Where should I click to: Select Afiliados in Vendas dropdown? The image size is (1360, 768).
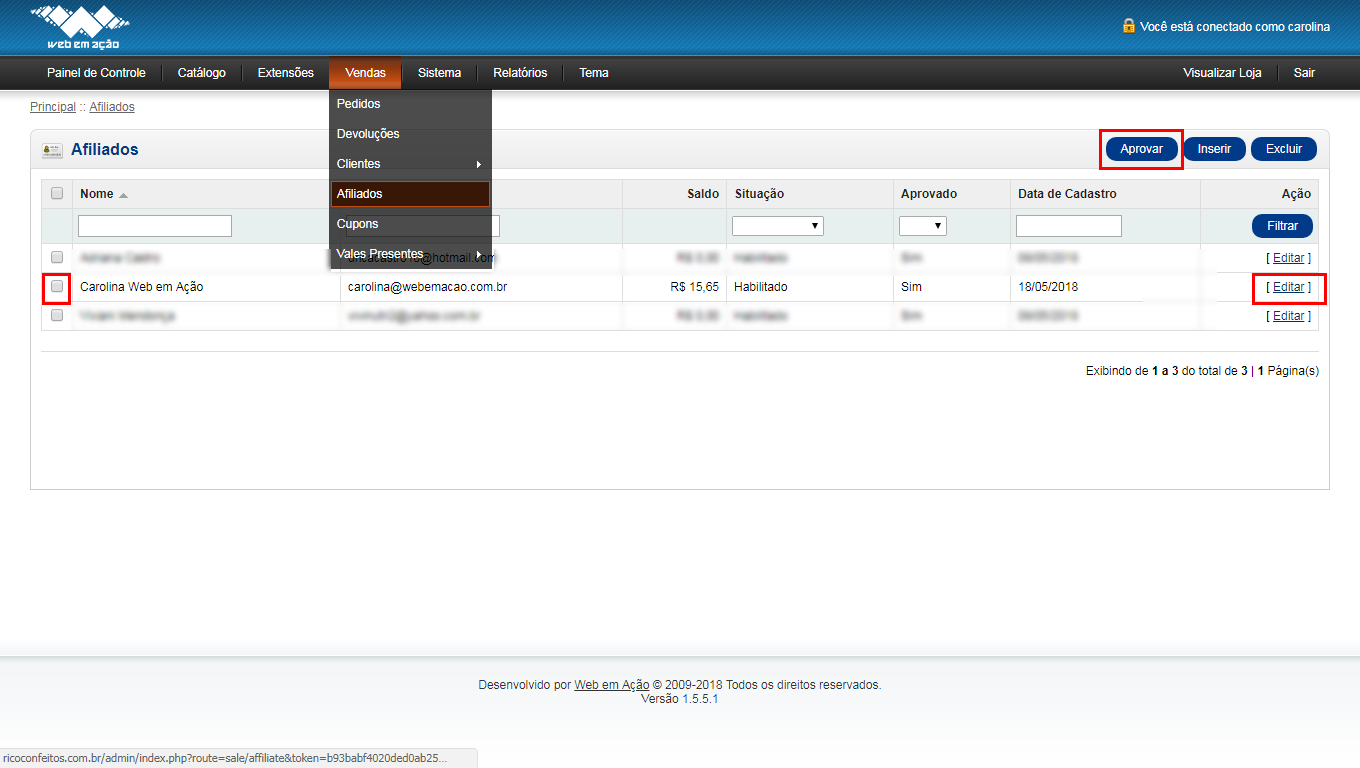[x=410, y=194]
